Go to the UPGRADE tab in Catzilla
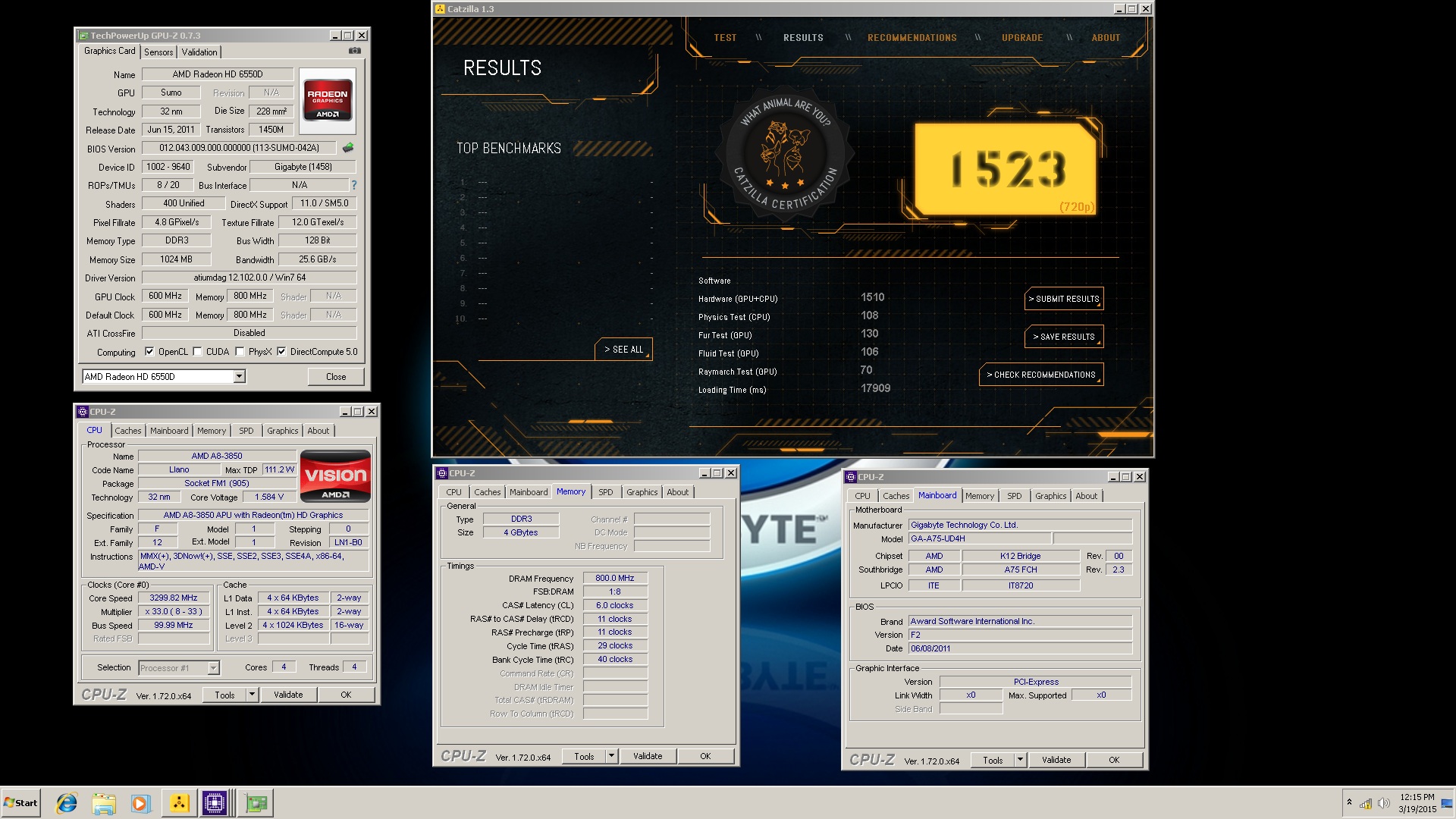Screen dimensions: 1456x819 [x=1022, y=38]
